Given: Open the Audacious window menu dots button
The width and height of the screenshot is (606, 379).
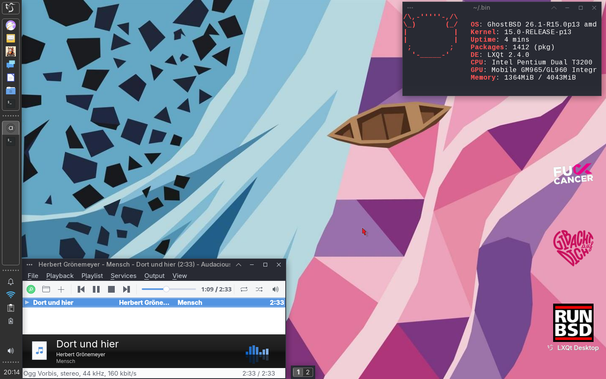Looking at the screenshot, I should point(29,265).
